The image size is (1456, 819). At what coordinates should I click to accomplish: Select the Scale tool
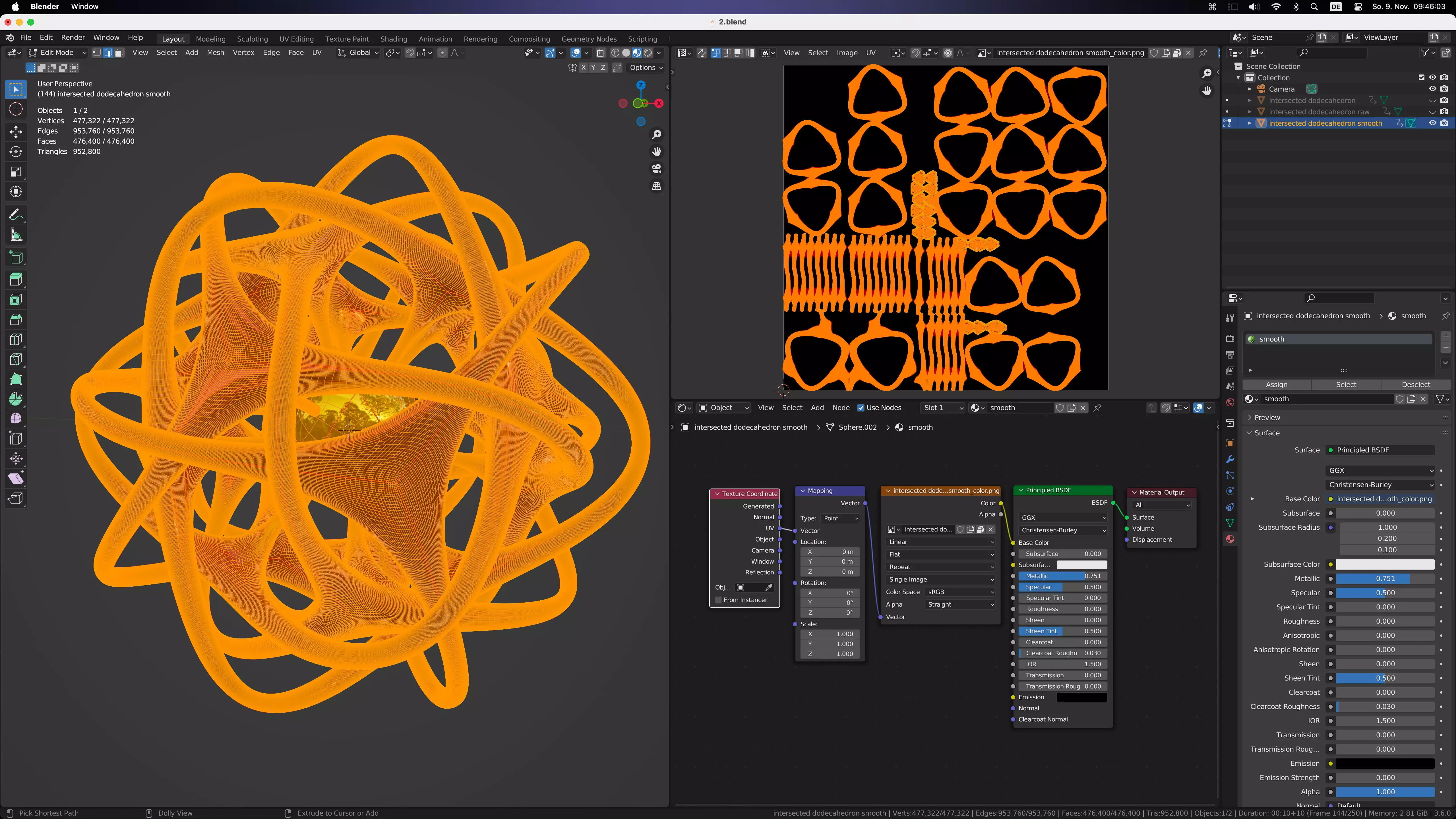point(16,172)
